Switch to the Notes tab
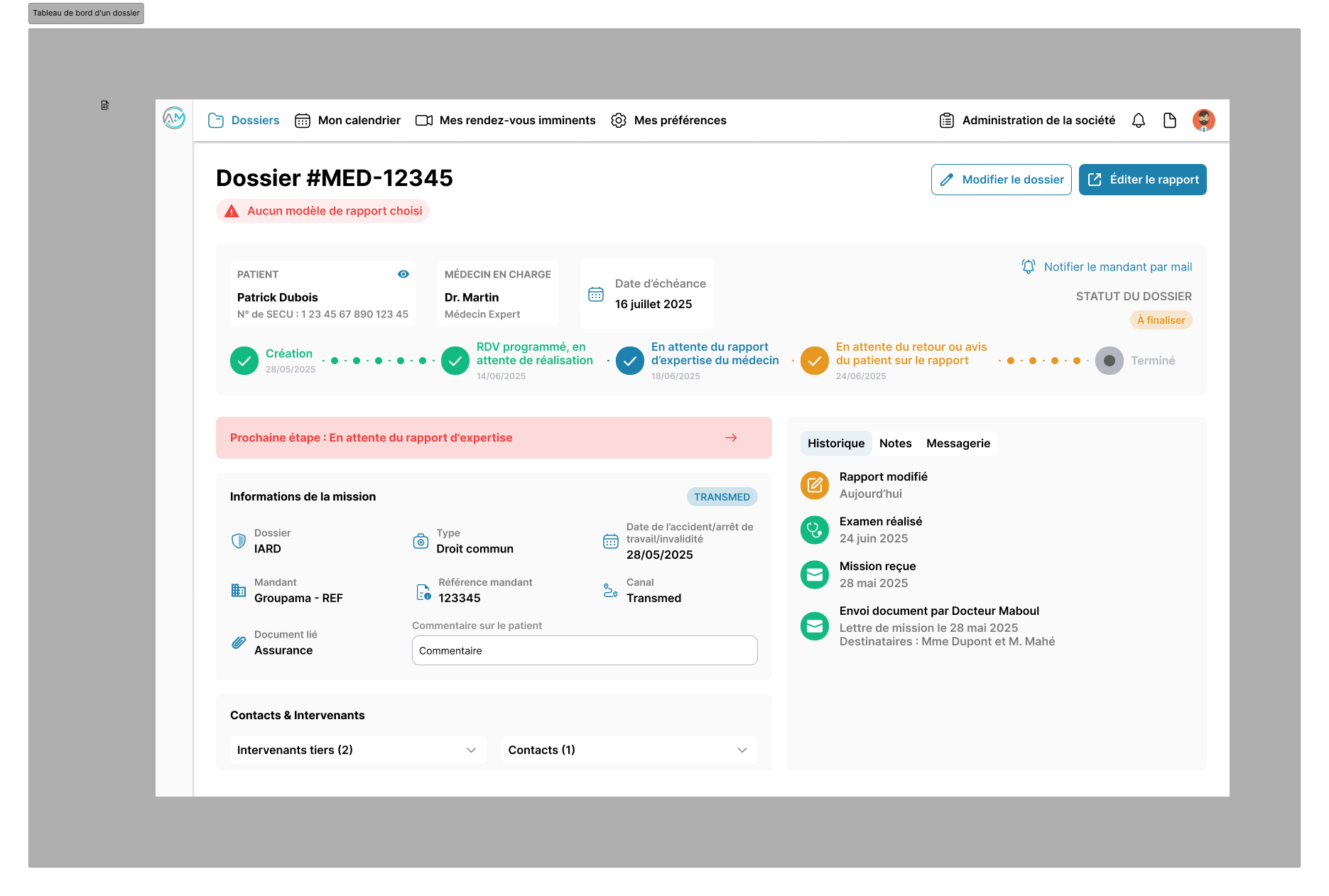The width and height of the screenshot is (1329, 896). (895, 443)
